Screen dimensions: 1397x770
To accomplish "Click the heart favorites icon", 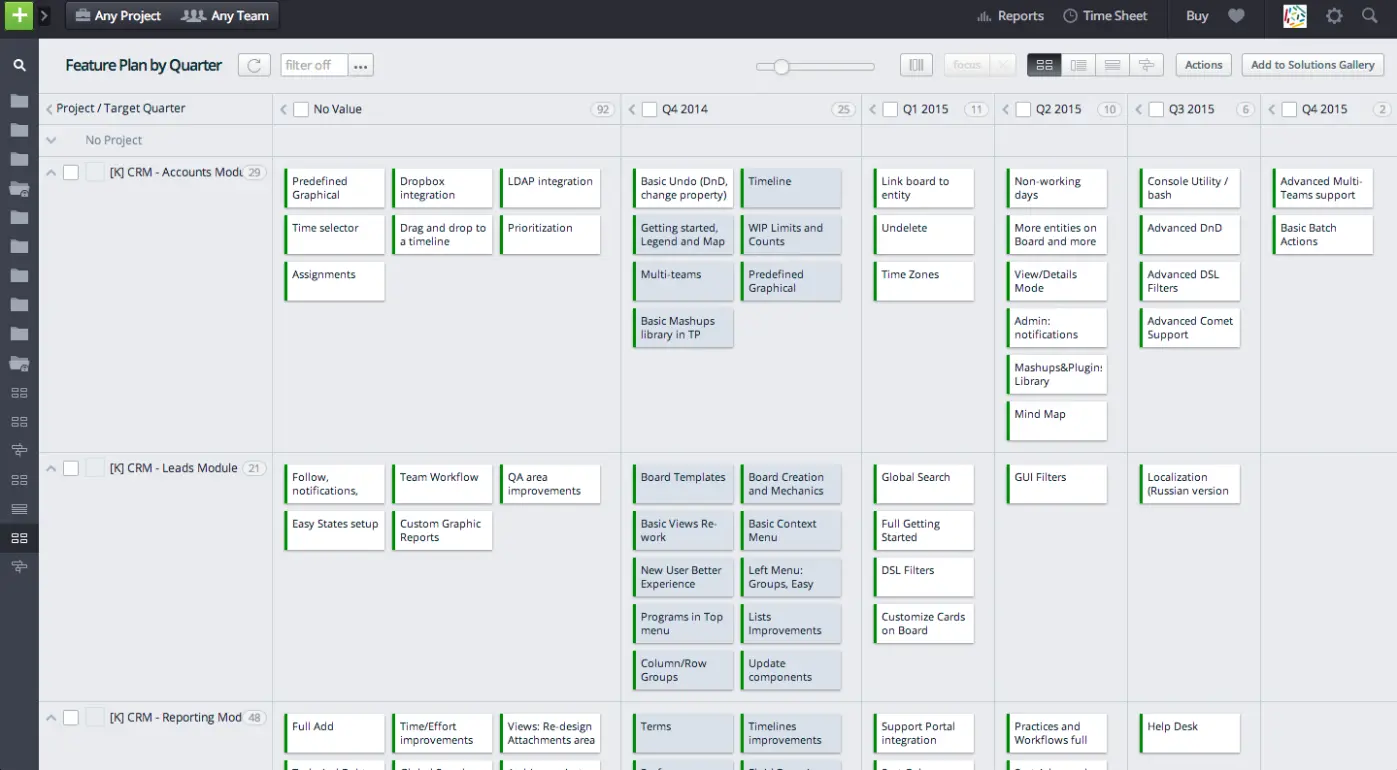I will [1237, 16].
